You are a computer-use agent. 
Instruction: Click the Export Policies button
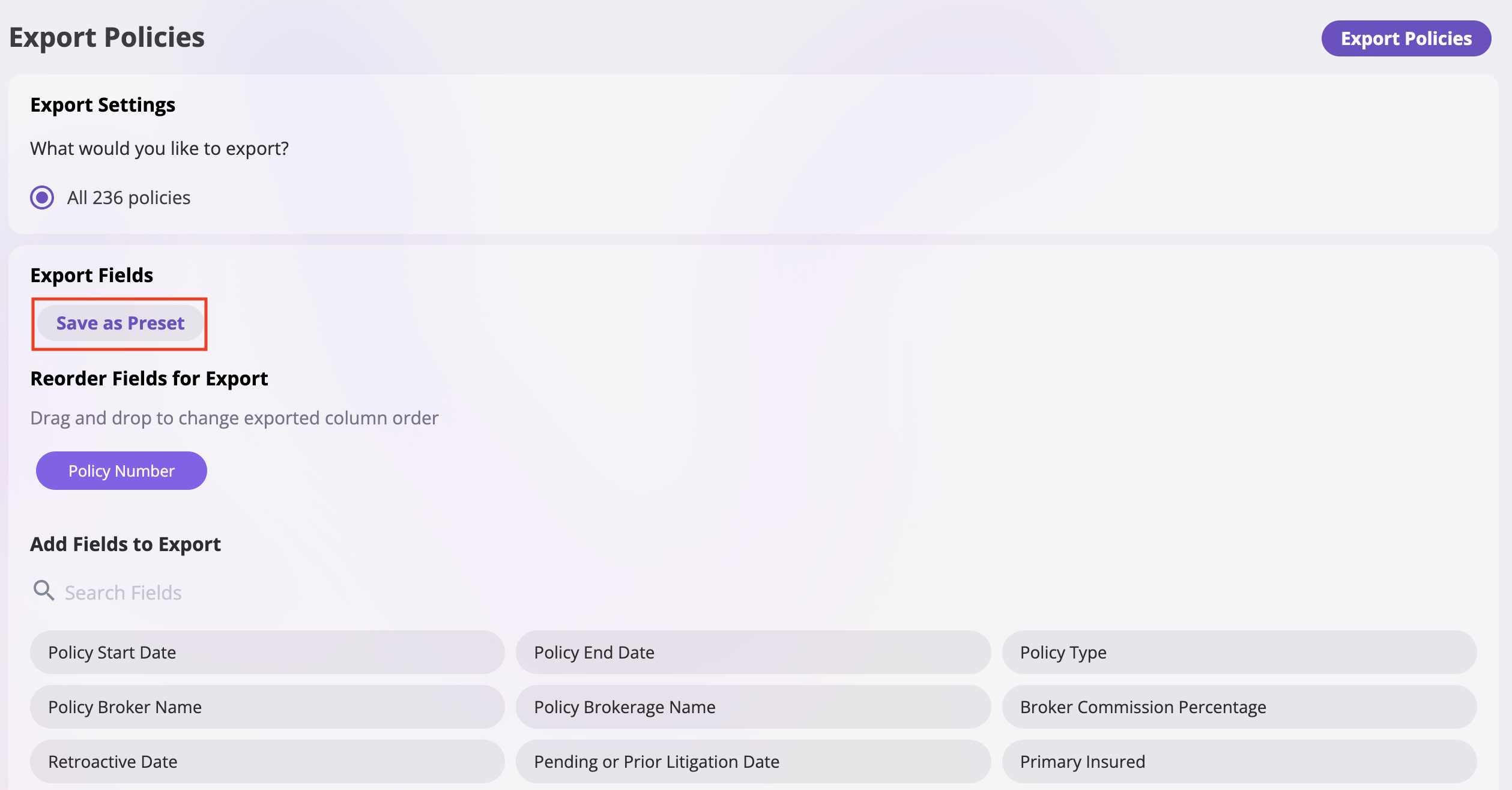1406,38
